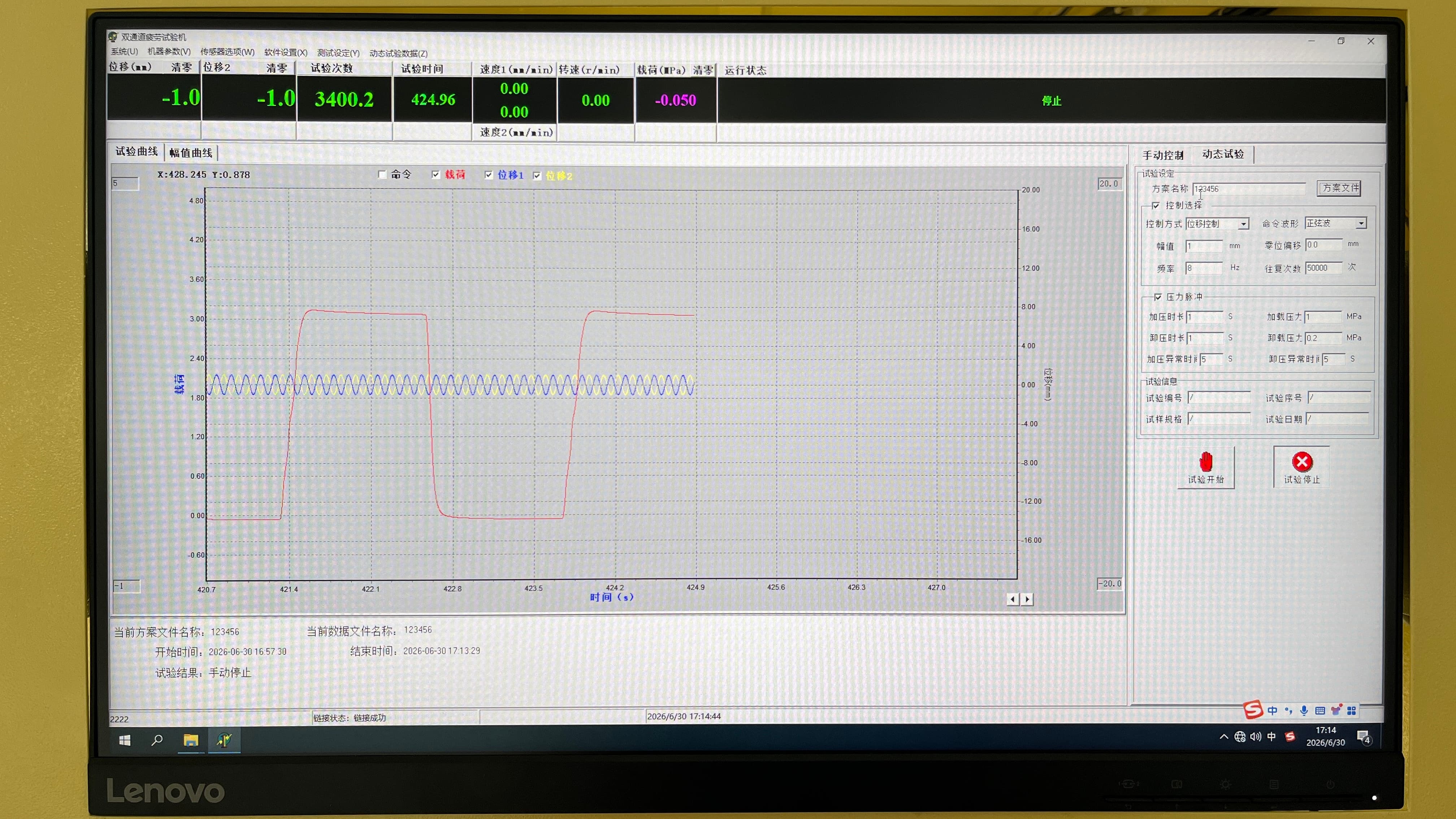
Task: Click the volume speaker tray icon
Action: (x=1255, y=736)
